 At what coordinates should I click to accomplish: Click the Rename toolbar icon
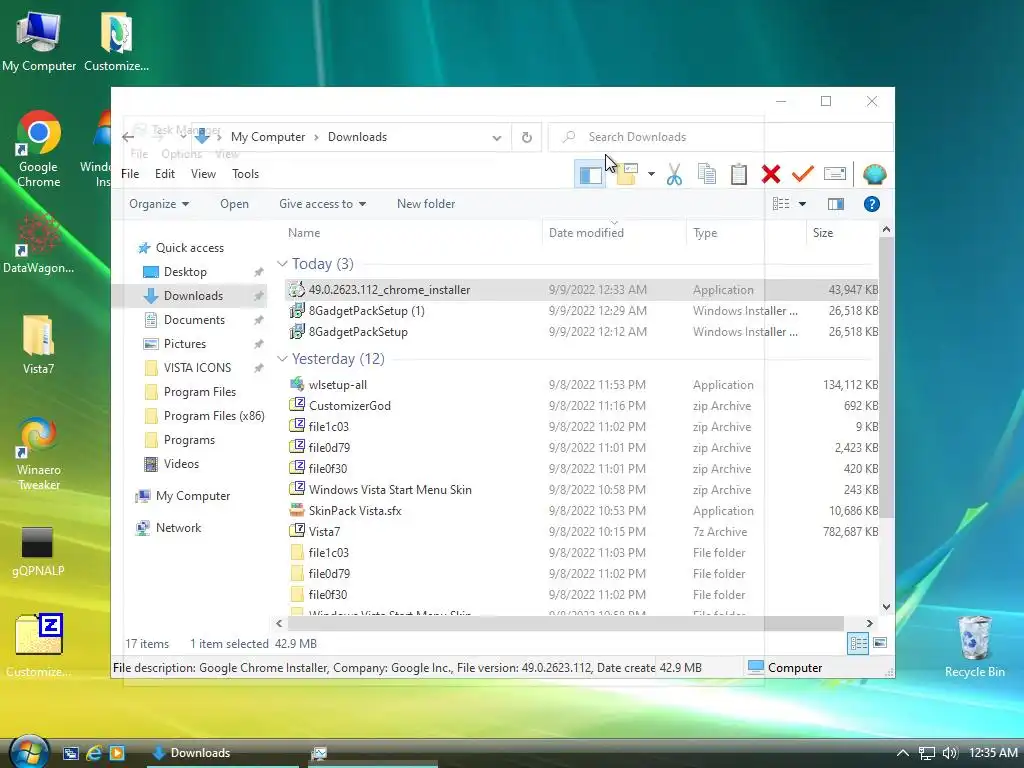pyautogui.click(x=835, y=174)
